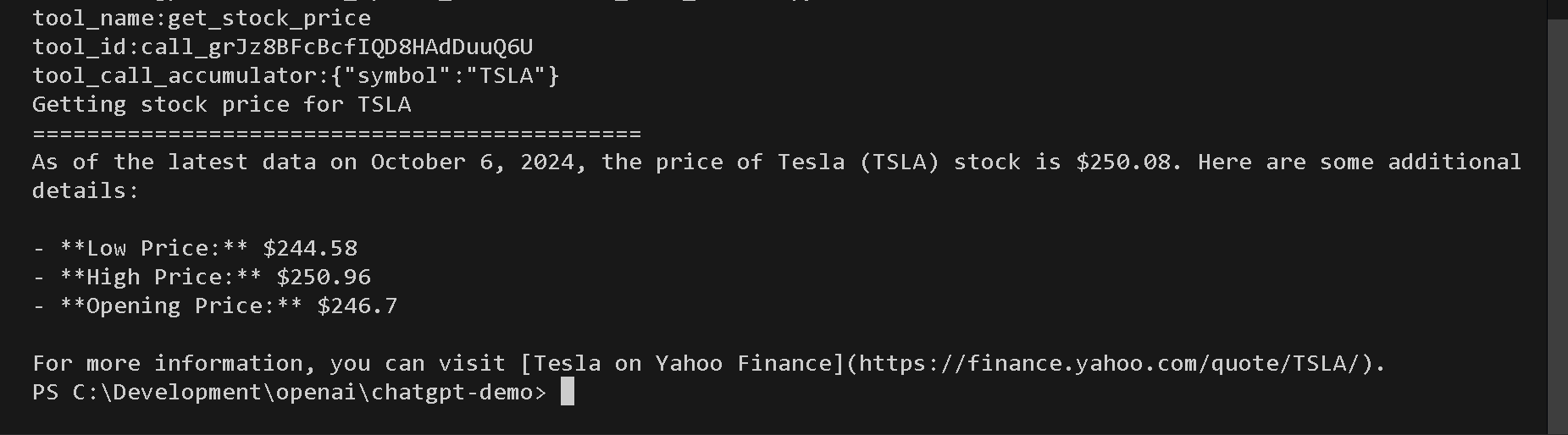Click the equals-sign separator line
The image size is (1568, 435).
click(336, 134)
